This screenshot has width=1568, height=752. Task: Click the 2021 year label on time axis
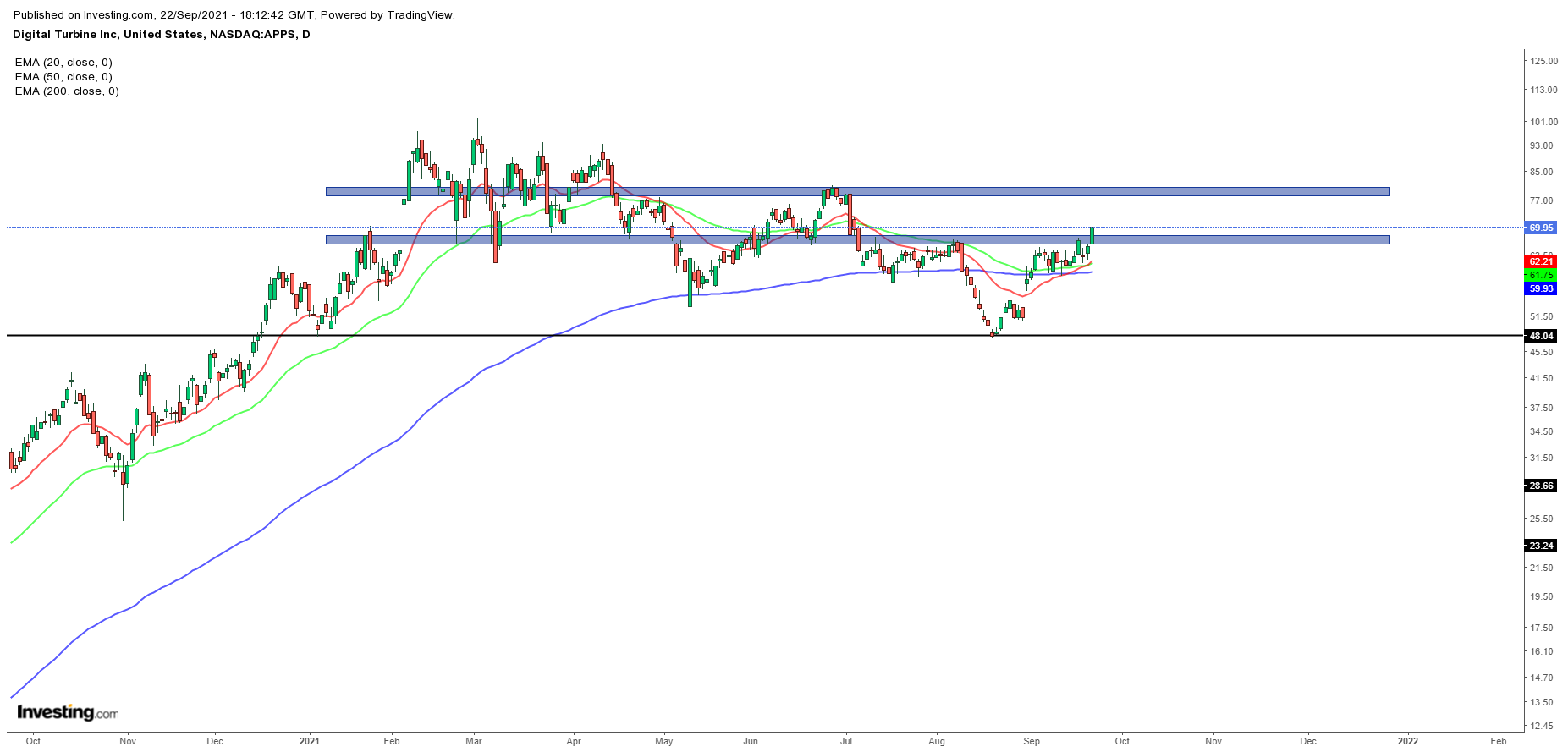pyautogui.click(x=310, y=741)
